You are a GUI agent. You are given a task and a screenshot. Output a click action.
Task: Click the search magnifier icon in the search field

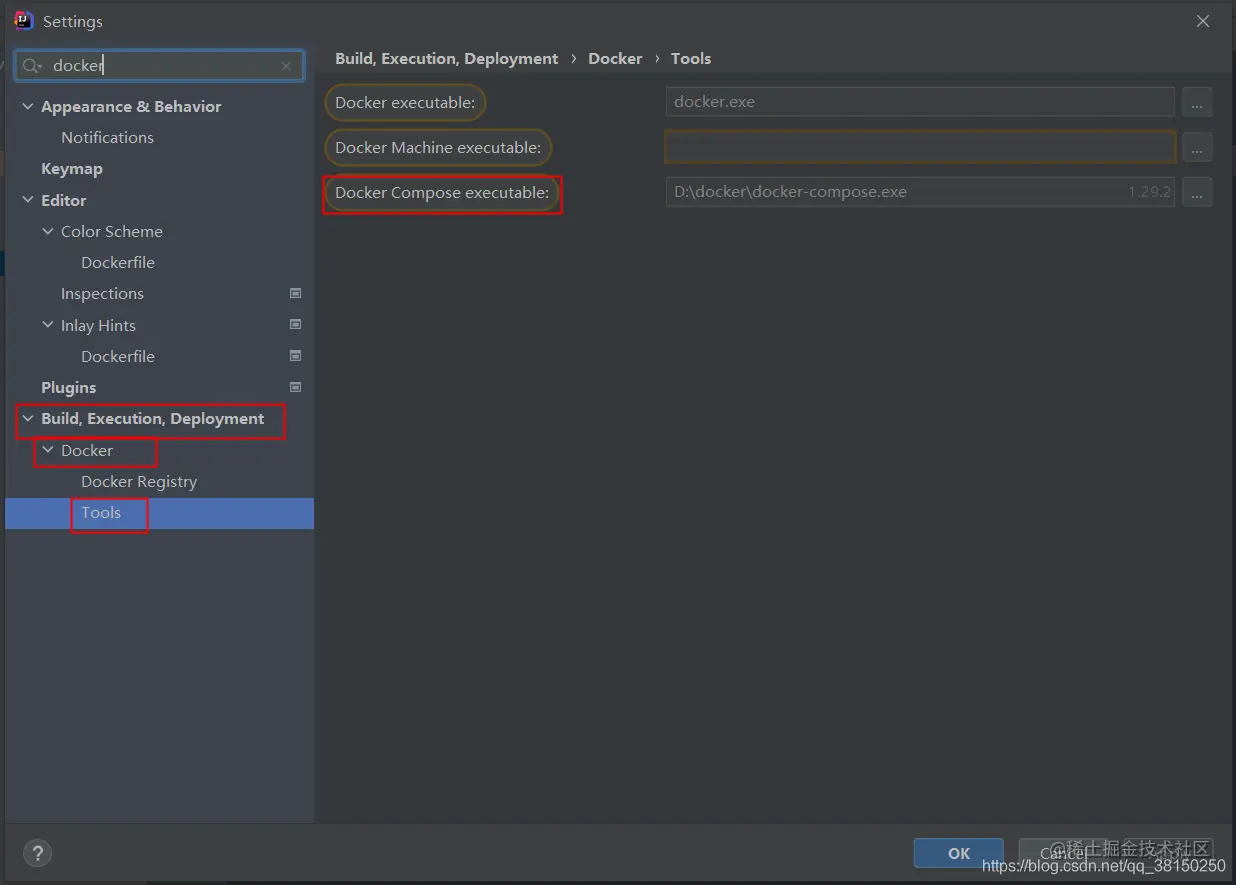[x=32, y=66]
